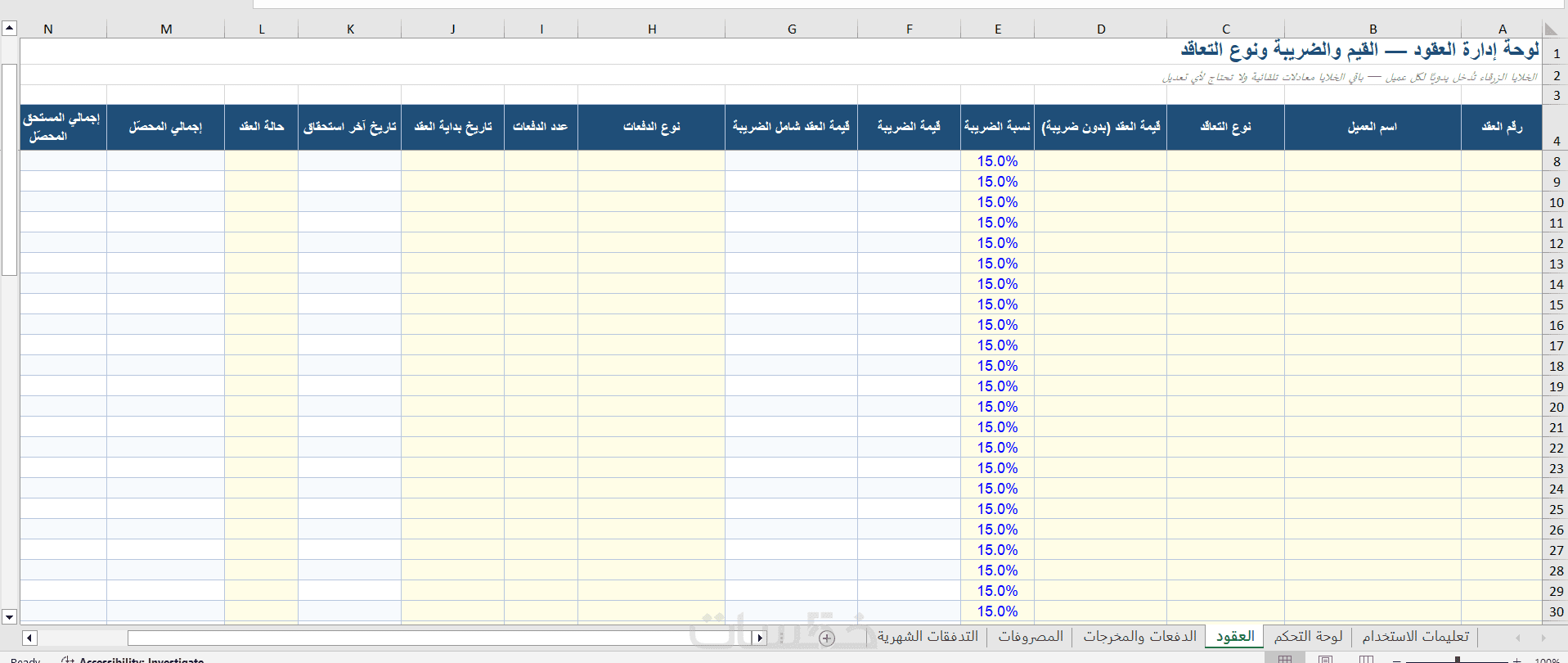The image size is (1568, 663).
Task: Select column L header
Action: pyautogui.click(x=262, y=29)
